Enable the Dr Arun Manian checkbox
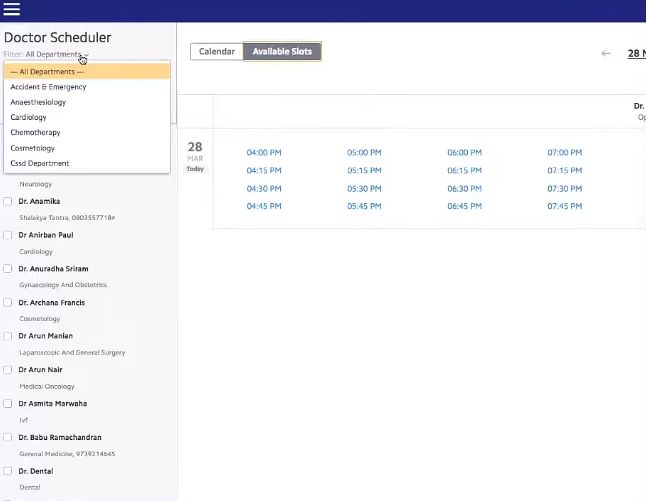This screenshot has height=501, width=646. [x=7, y=336]
